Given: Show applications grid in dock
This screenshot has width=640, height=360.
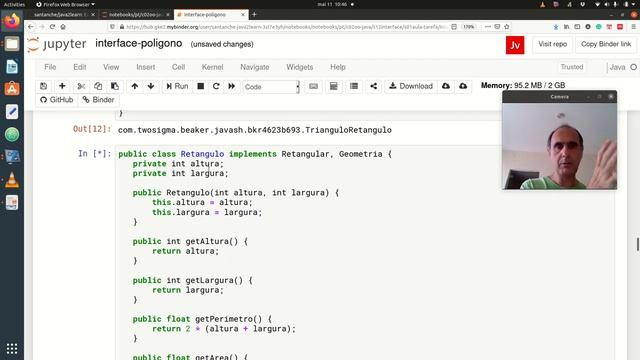Looking at the screenshot, I should click(12, 349).
